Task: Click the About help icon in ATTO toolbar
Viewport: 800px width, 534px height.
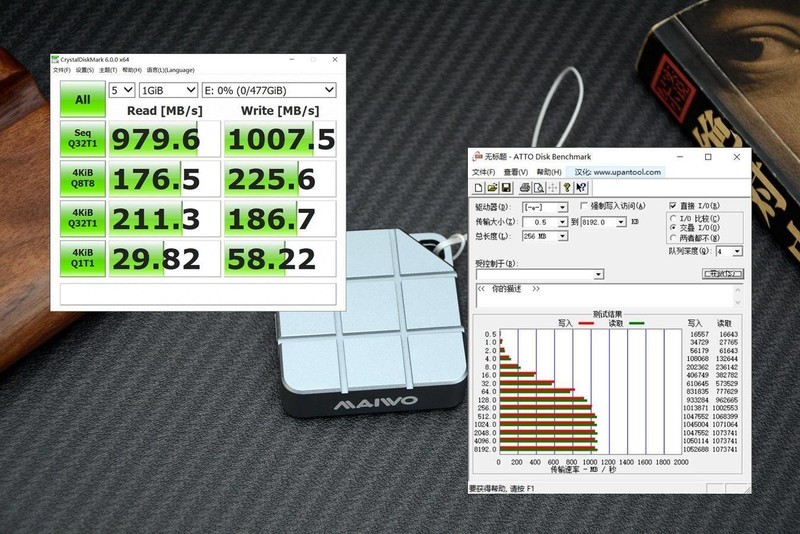Action: coord(567,188)
